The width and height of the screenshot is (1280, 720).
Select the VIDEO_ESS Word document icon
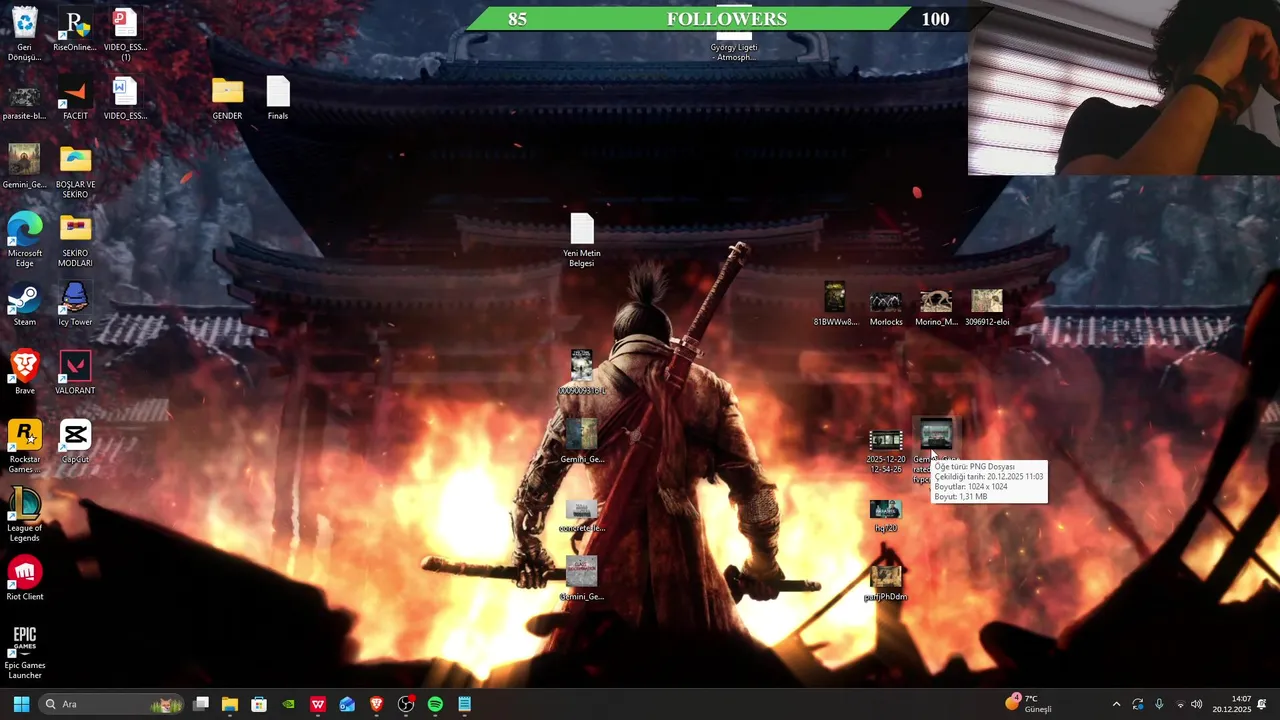click(125, 98)
